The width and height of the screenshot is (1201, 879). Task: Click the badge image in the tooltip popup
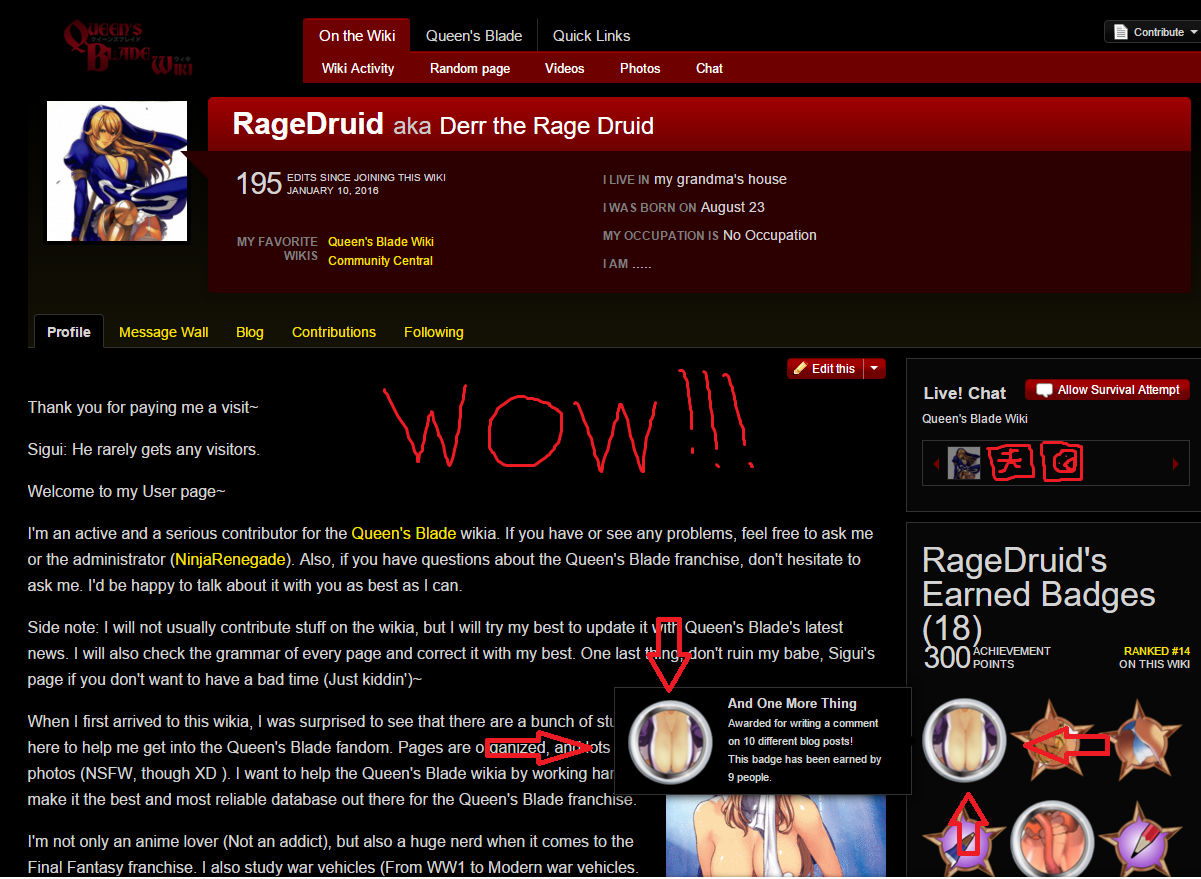669,741
